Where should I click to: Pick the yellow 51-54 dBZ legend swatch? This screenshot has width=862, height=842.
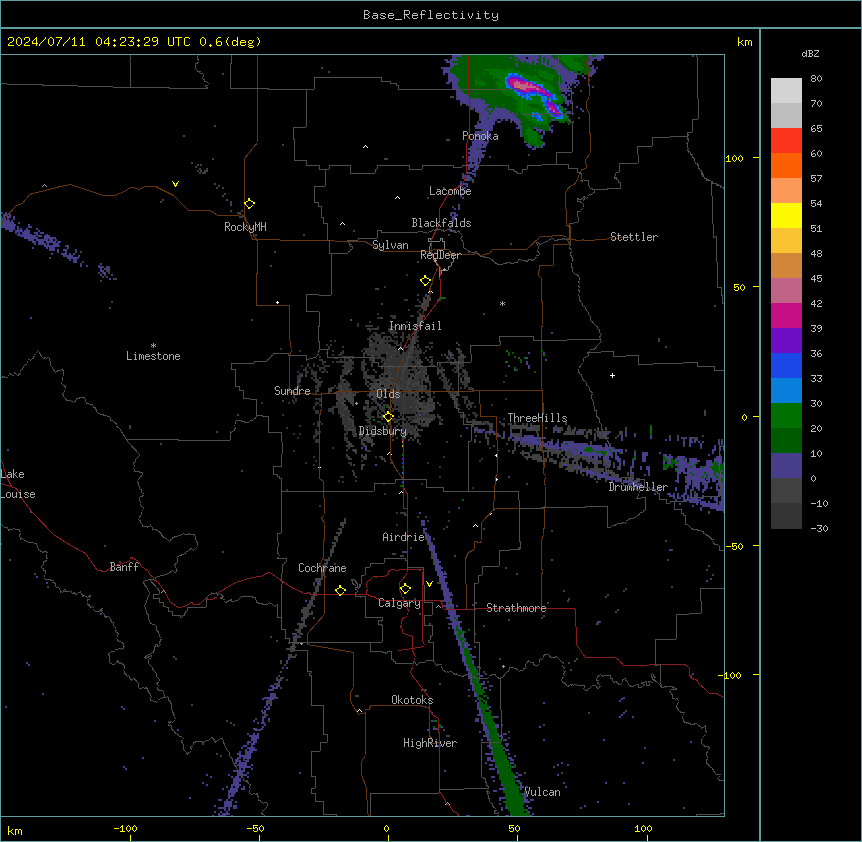786,215
